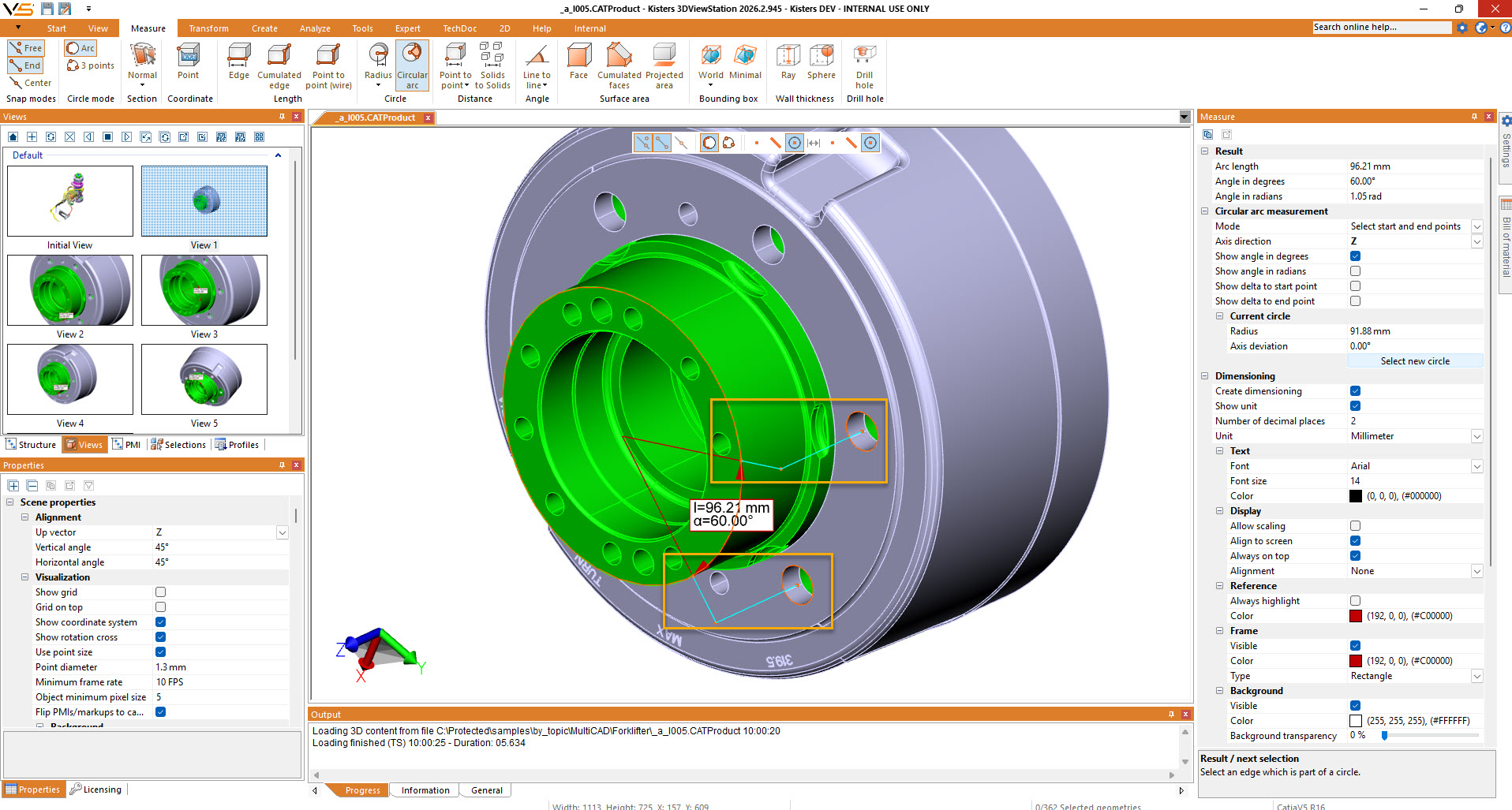Select the Face surface area tool

click(578, 62)
